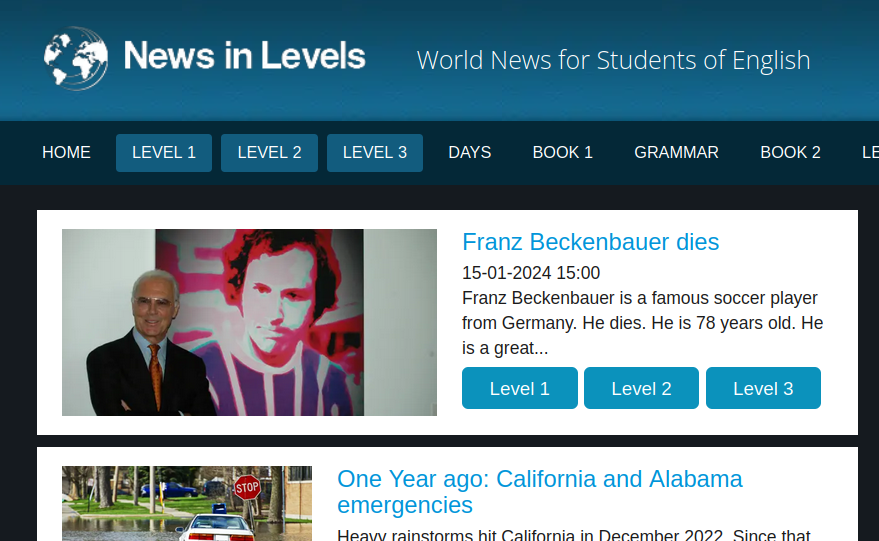The width and height of the screenshot is (879, 541).
Task: Read Beckenbauer article at Level 3
Action: (763, 389)
